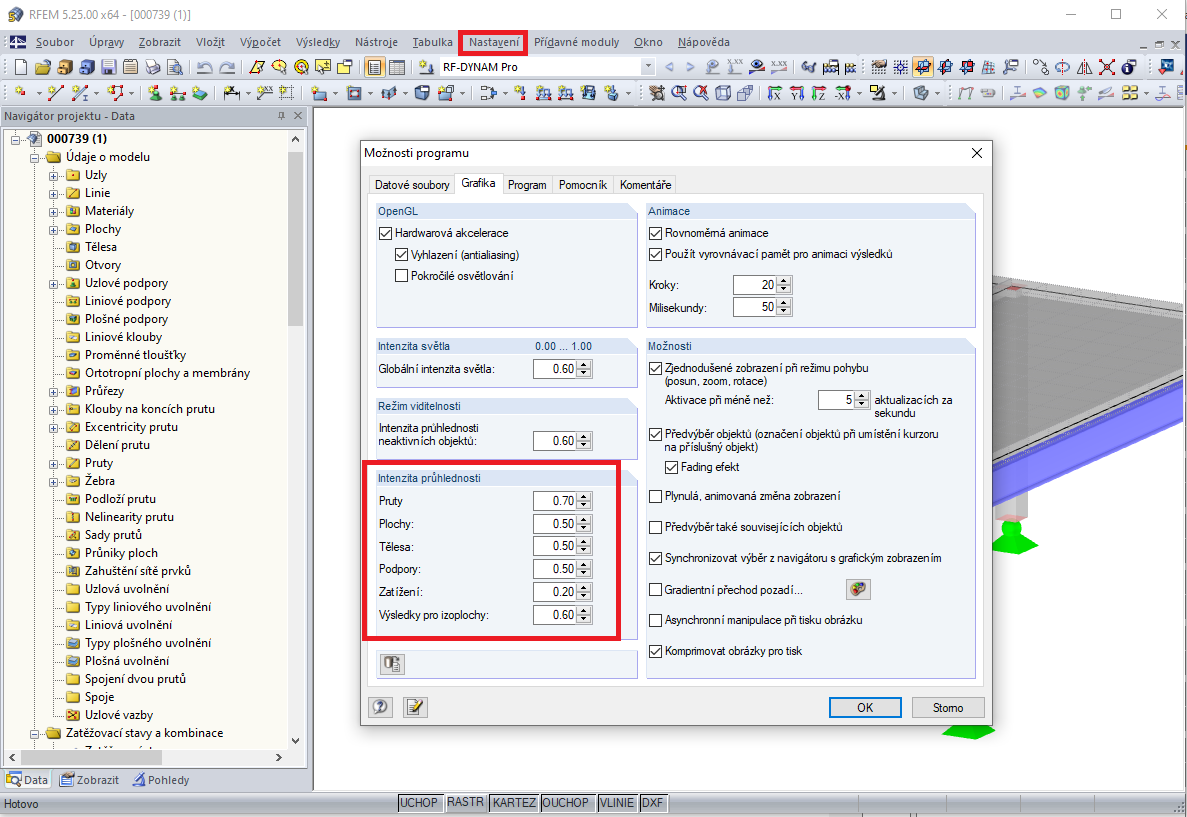
Task: Open the Přídavné moduly menu
Action: point(576,42)
